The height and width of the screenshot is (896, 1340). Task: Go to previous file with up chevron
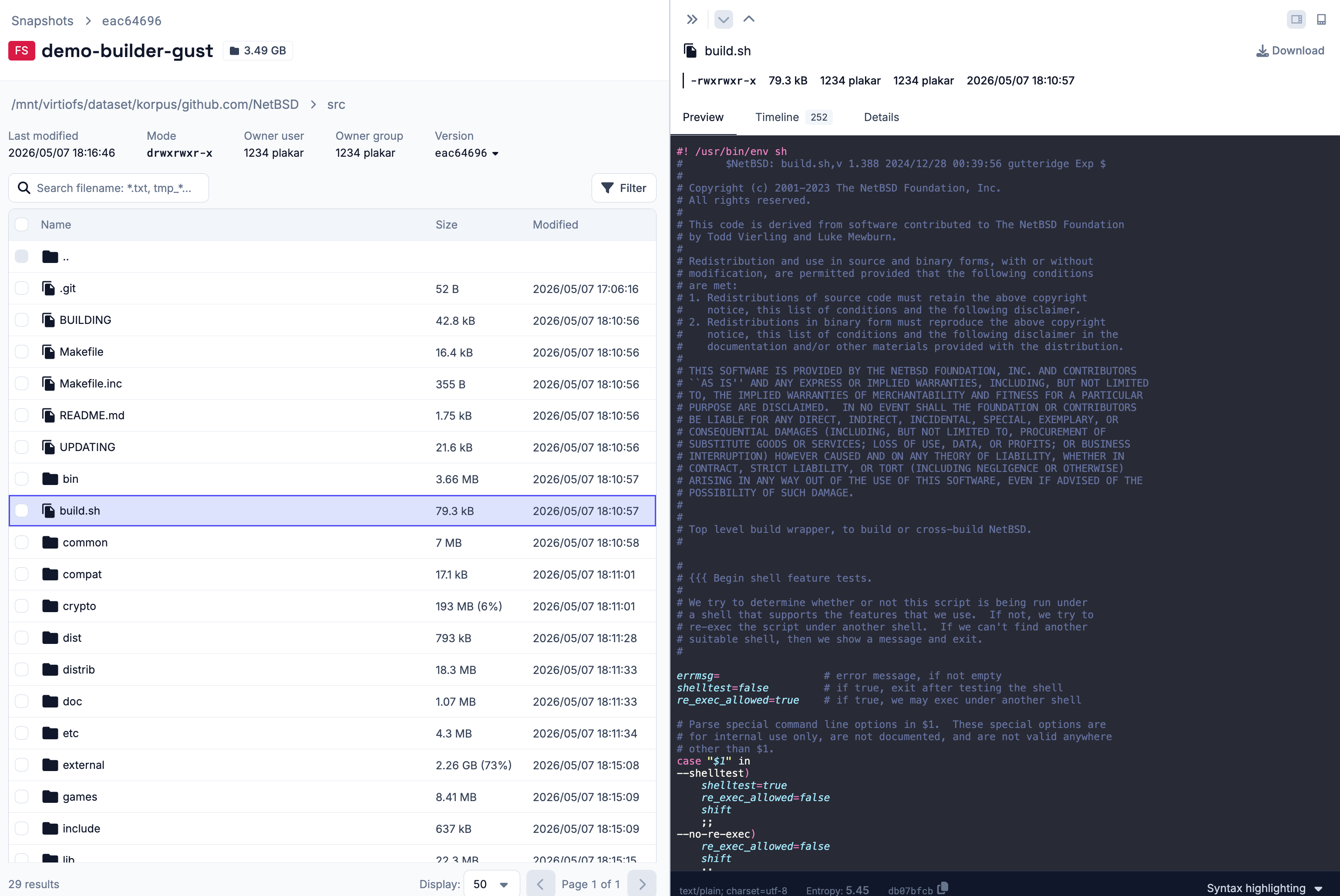tap(748, 20)
